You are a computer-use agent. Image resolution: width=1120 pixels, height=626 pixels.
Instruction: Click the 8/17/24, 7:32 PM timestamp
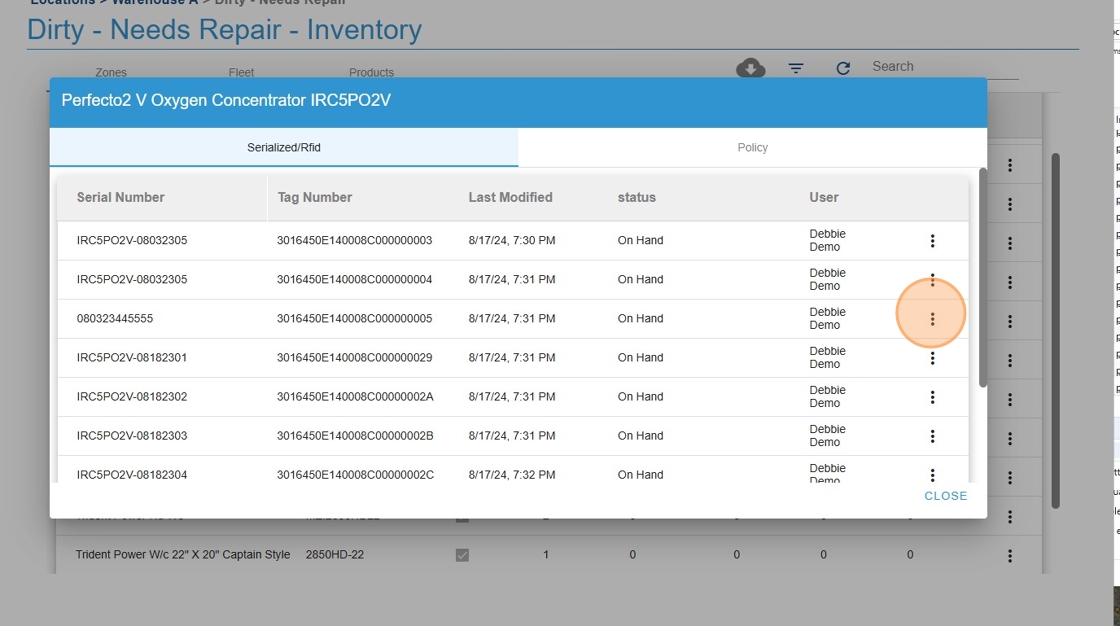[x=512, y=475]
